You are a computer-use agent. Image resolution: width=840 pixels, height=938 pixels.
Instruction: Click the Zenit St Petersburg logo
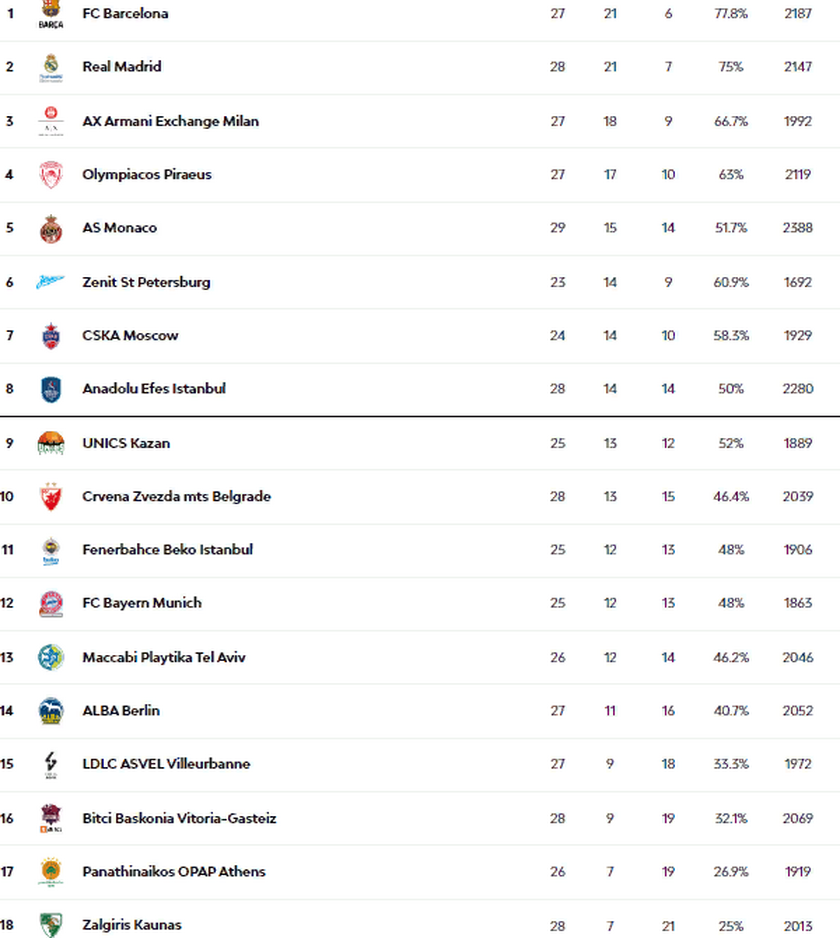(51, 282)
